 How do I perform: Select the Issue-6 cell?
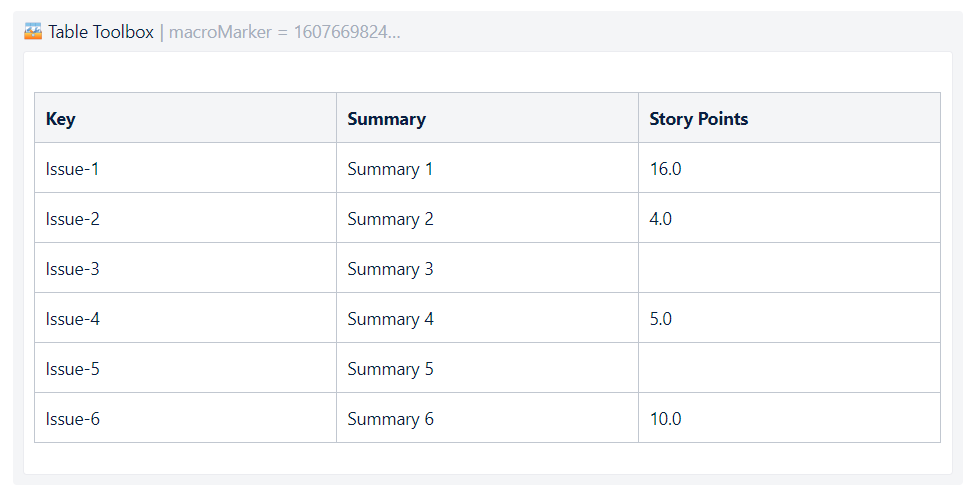[185, 418]
